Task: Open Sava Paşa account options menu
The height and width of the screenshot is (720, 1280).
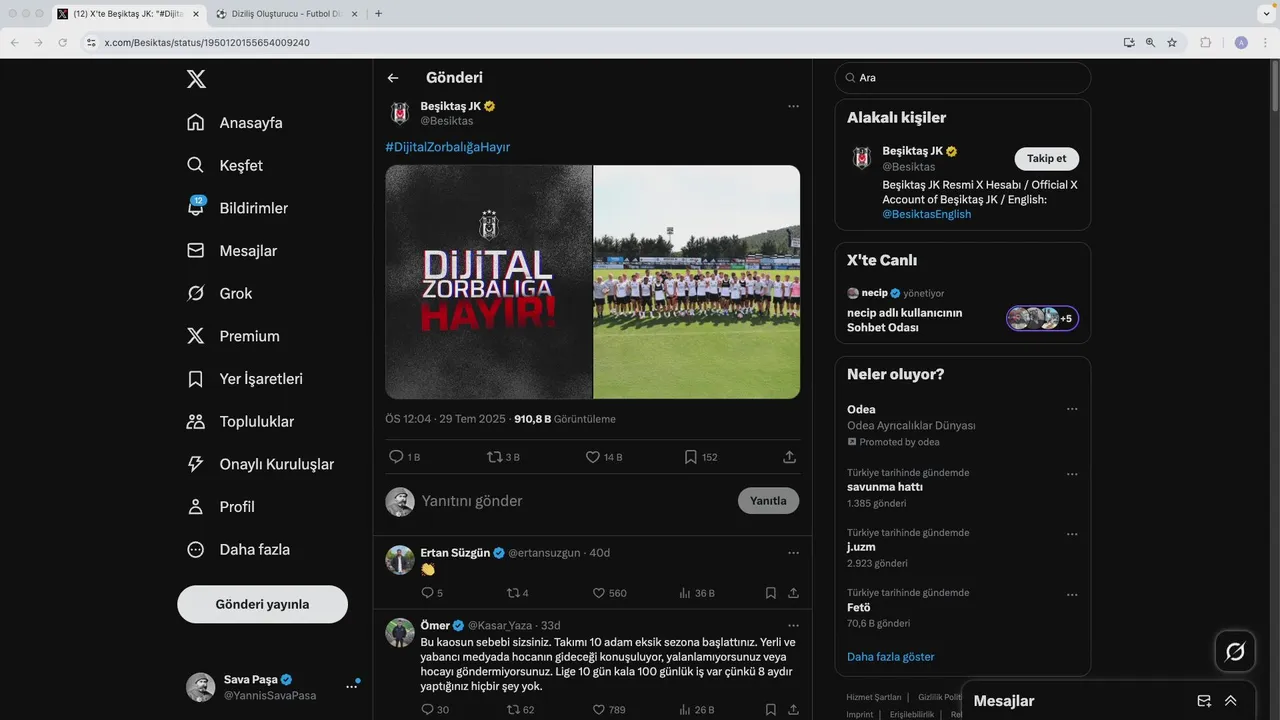Action: click(351, 687)
